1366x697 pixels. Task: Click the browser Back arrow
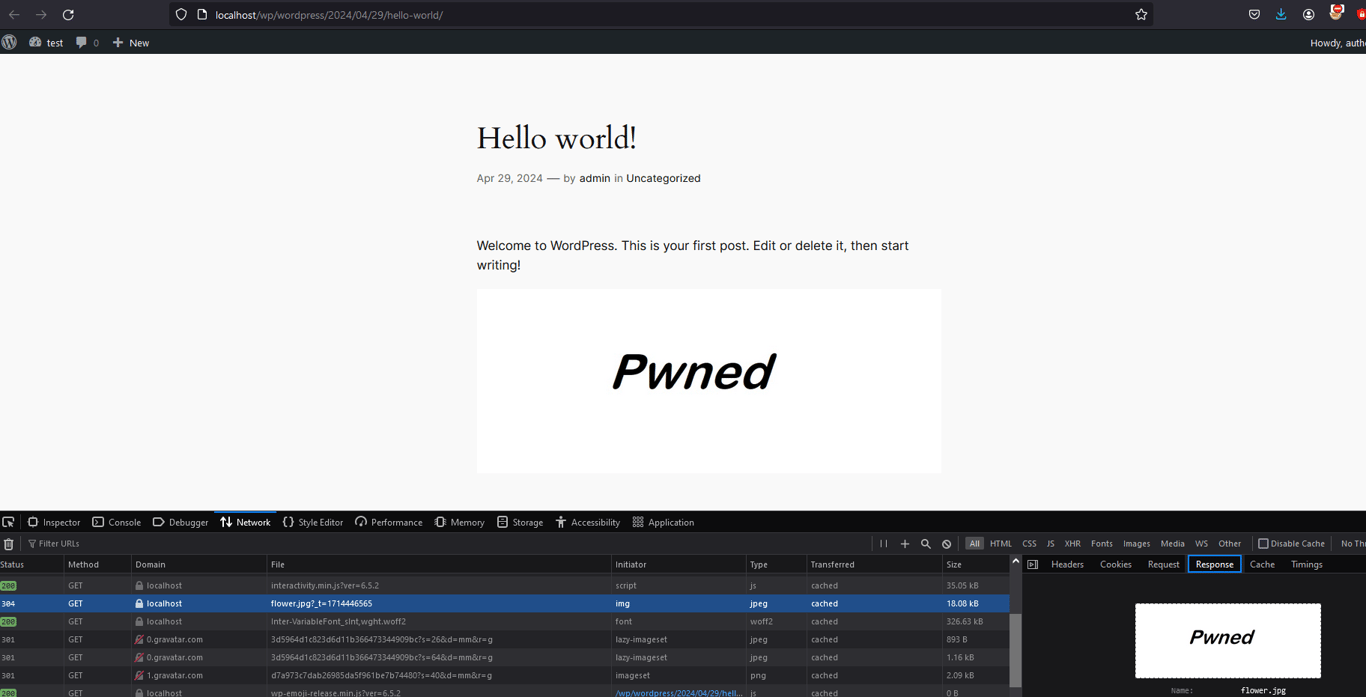pos(14,15)
